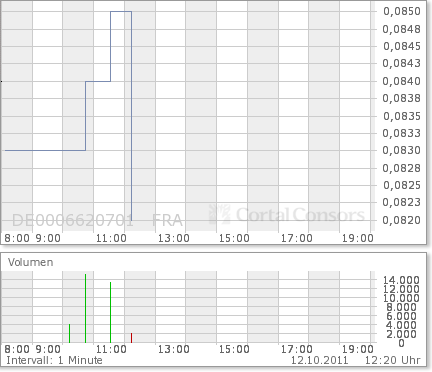The image size is (432, 372).
Task: Pick 15:00 on the volume chart time axis
Action: click(234, 349)
